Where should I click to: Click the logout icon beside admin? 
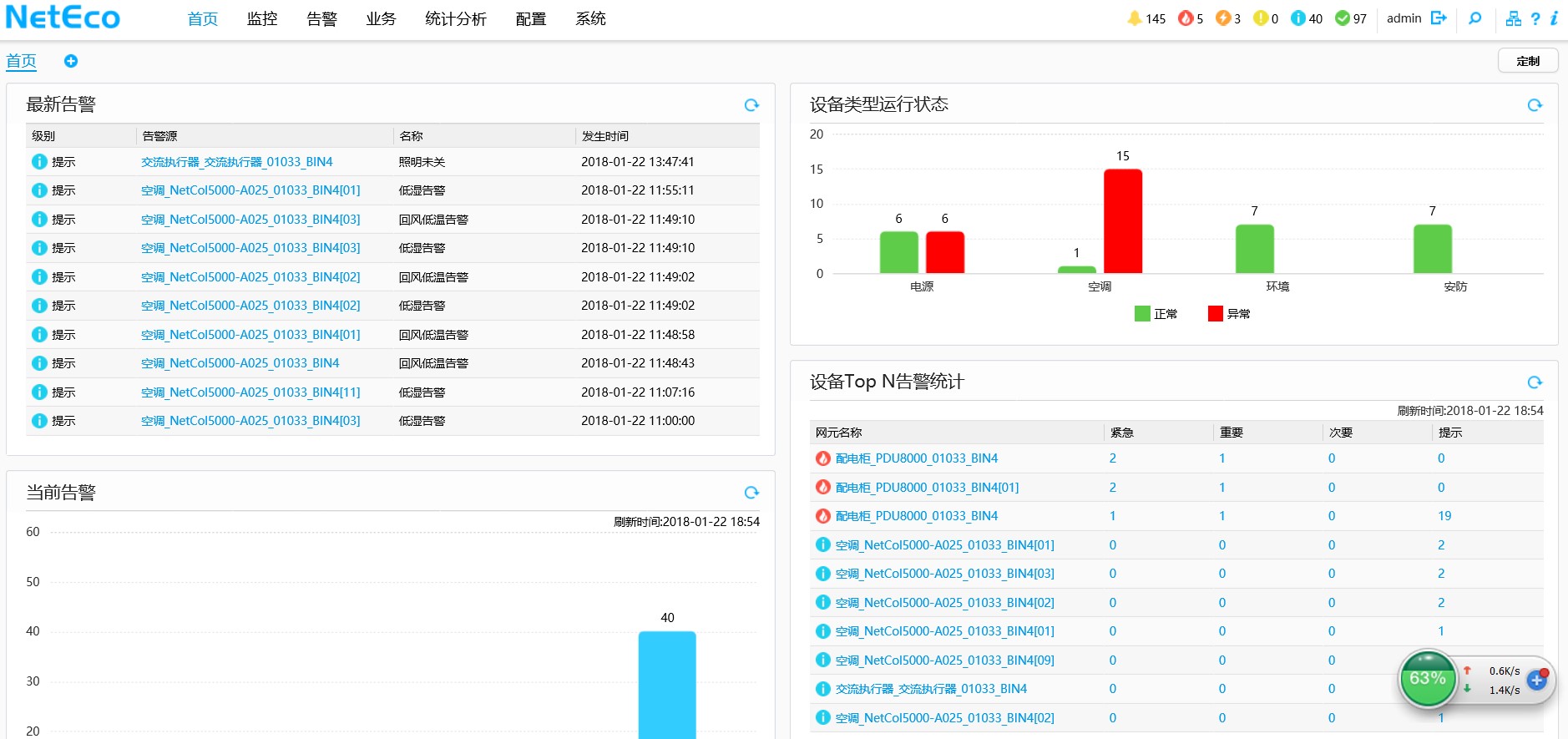pyautogui.click(x=1438, y=18)
